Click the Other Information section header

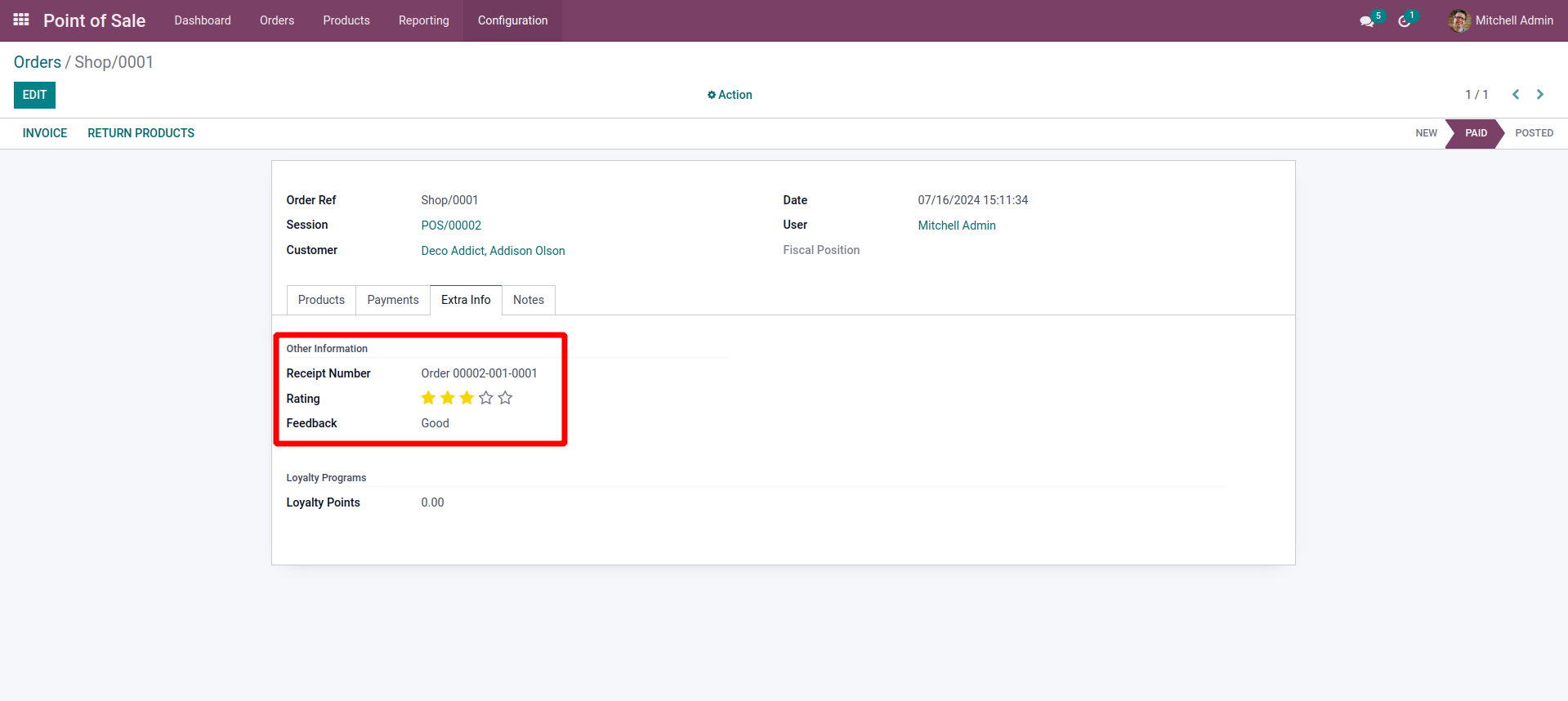point(327,349)
